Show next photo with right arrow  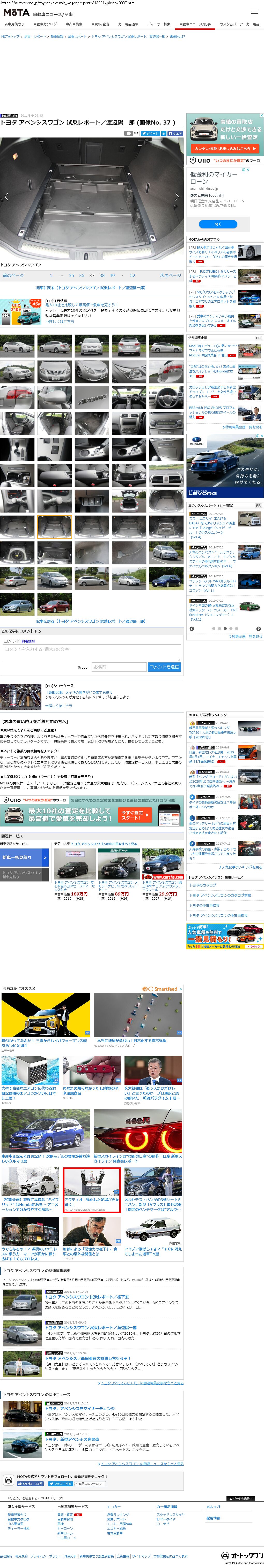(x=177, y=197)
